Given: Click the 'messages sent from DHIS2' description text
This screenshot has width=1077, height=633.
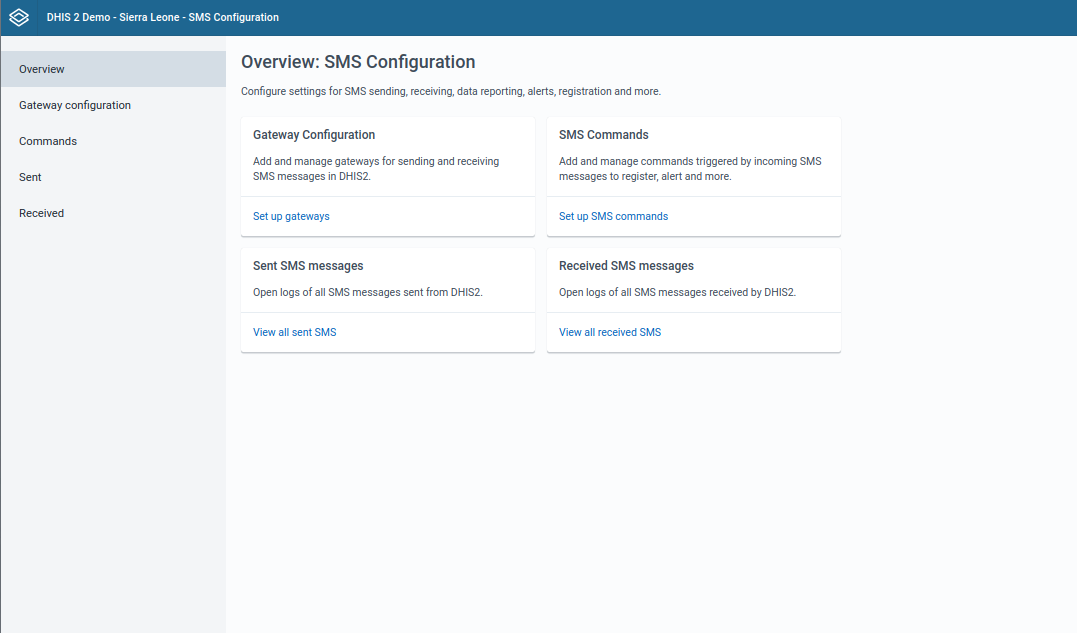Looking at the screenshot, I should [368, 293].
